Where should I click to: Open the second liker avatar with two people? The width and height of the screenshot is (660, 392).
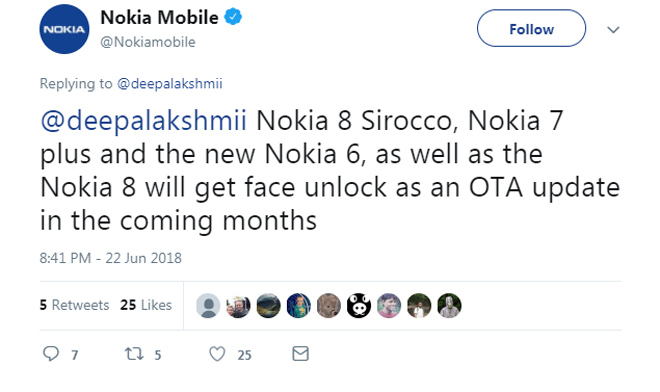coord(238,306)
